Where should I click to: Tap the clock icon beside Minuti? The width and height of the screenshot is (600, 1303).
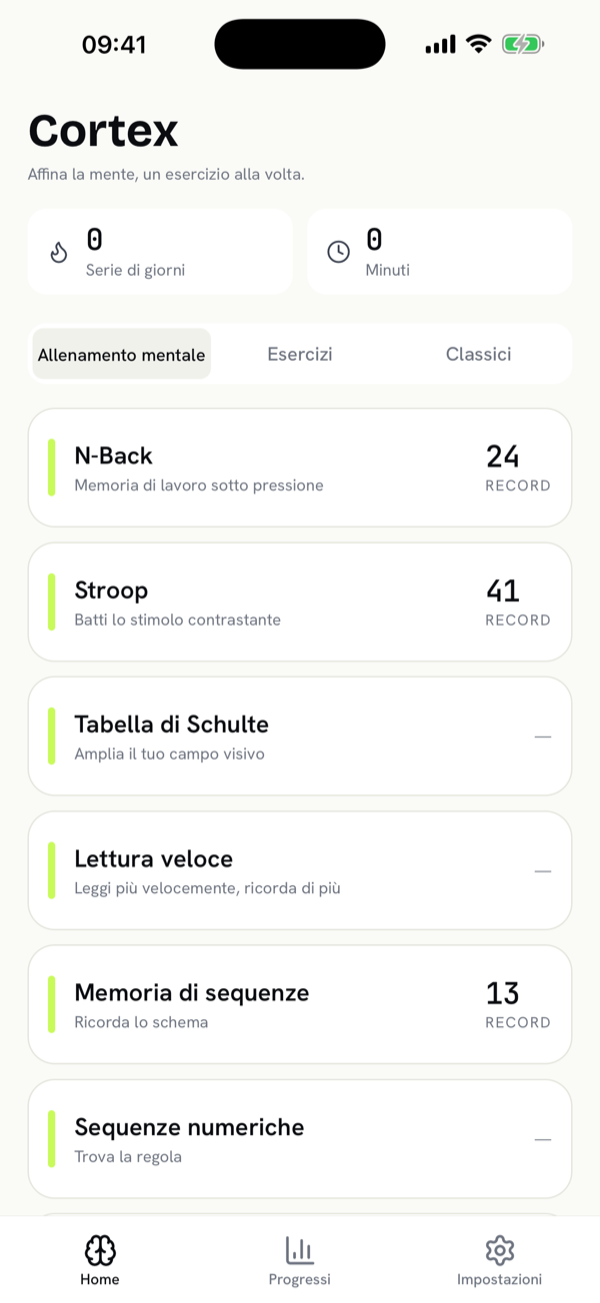(339, 252)
